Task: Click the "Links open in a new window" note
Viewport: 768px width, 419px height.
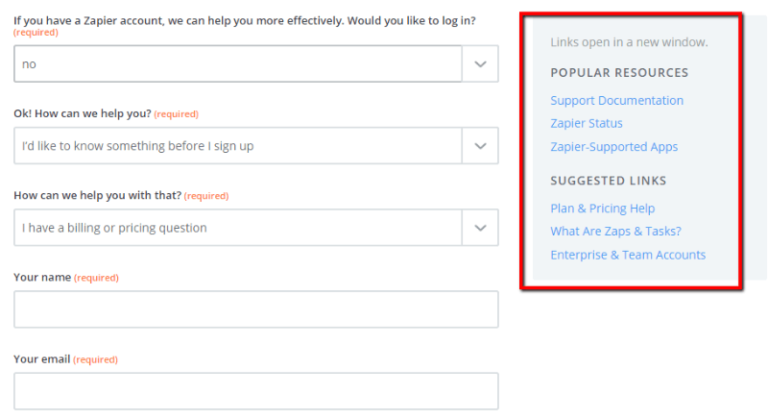Action: coord(629,43)
